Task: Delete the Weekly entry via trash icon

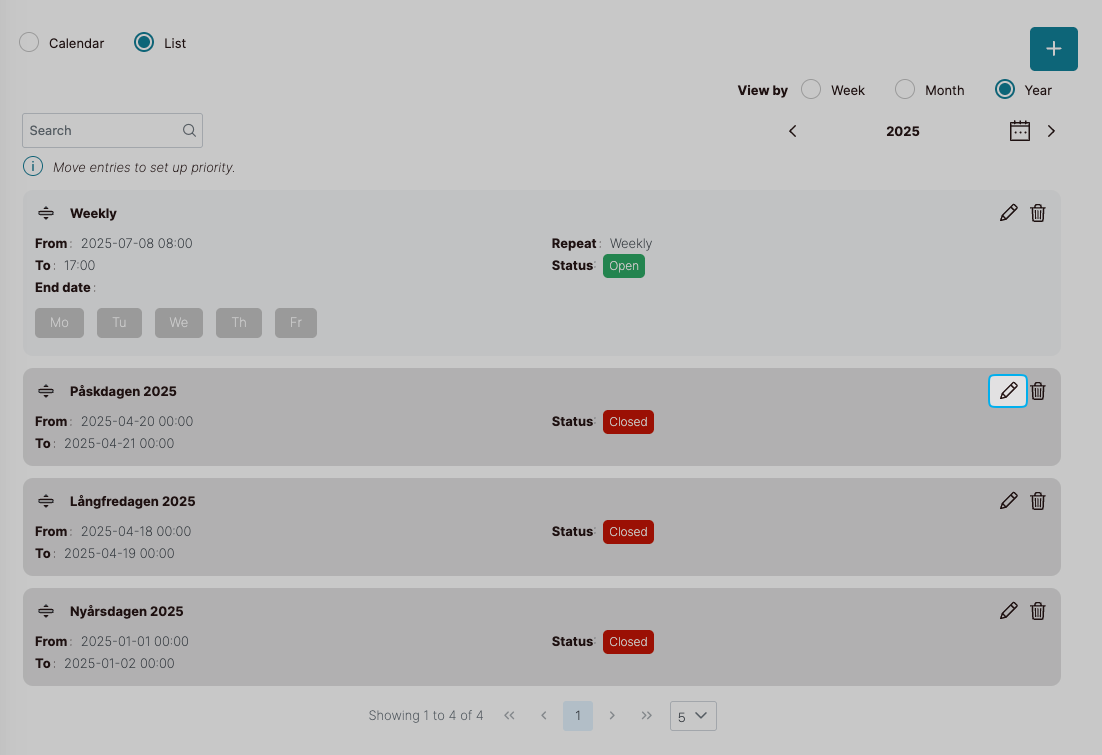Action: pos(1038,213)
